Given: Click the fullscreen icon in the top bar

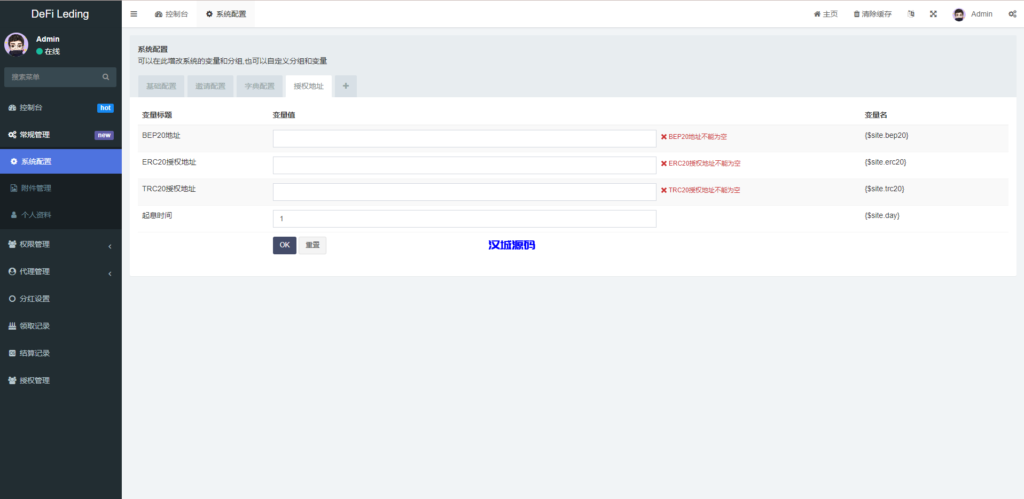Looking at the screenshot, I should click(x=933, y=14).
